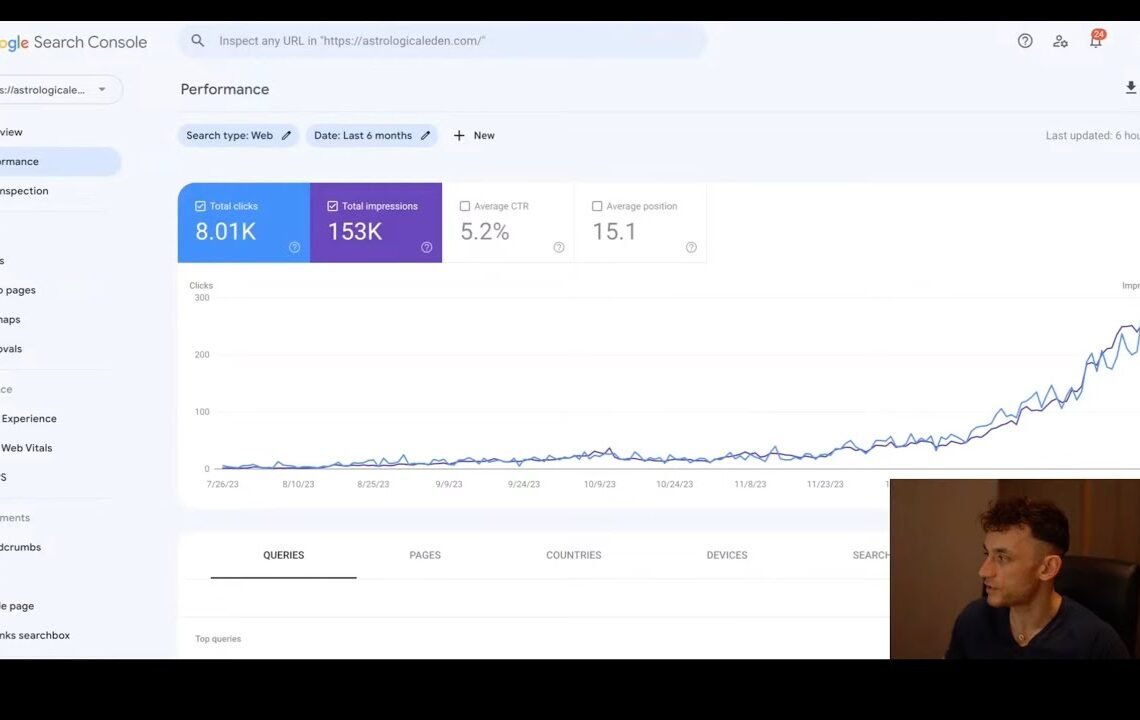Enable the Average CTR checkbox
The image size is (1140, 720).
pos(465,206)
